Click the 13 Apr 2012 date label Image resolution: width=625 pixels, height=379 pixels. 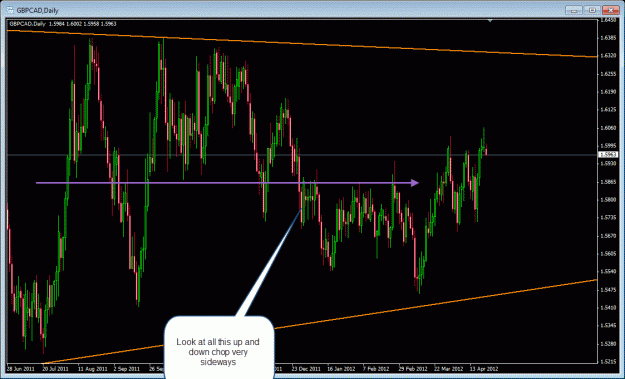pyautogui.click(x=484, y=369)
